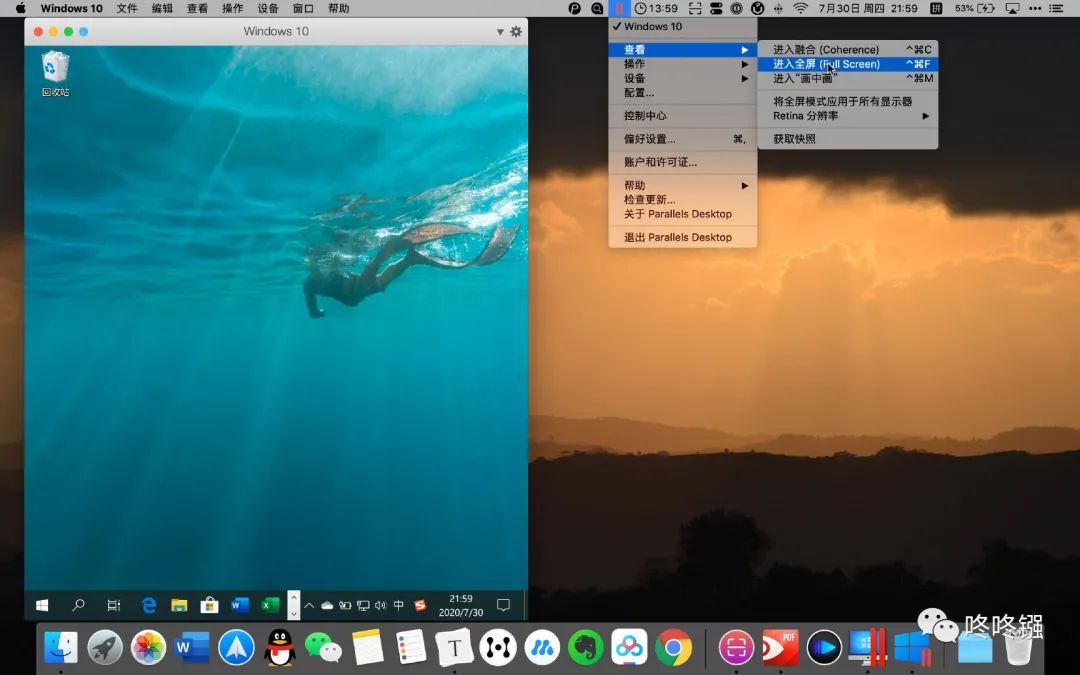Choose 进入全屏 (Full Screen) option
This screenshot has height=675, width=1080.
click(848, 64)
